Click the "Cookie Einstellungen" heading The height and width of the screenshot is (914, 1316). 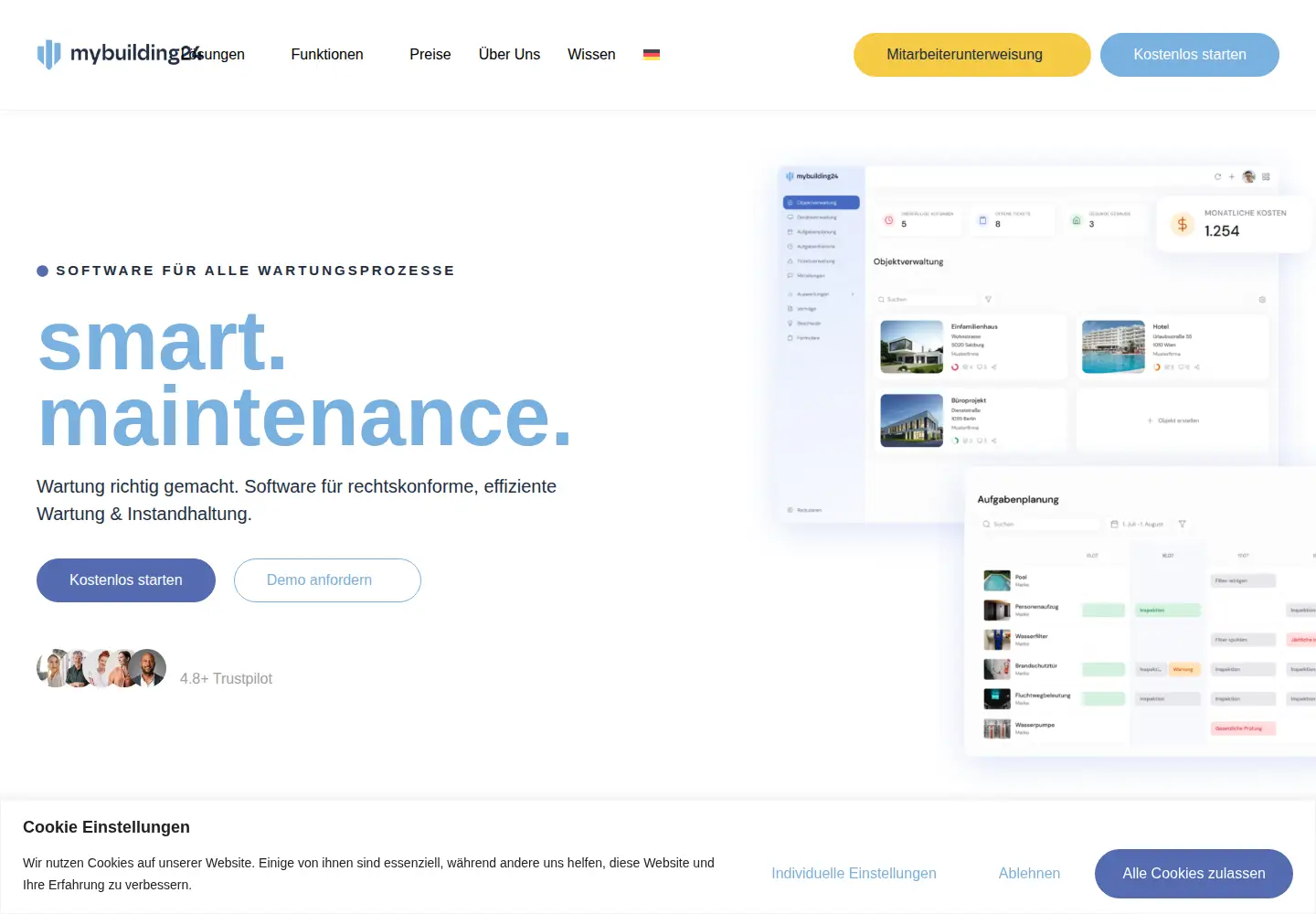(x=106, y=827)
